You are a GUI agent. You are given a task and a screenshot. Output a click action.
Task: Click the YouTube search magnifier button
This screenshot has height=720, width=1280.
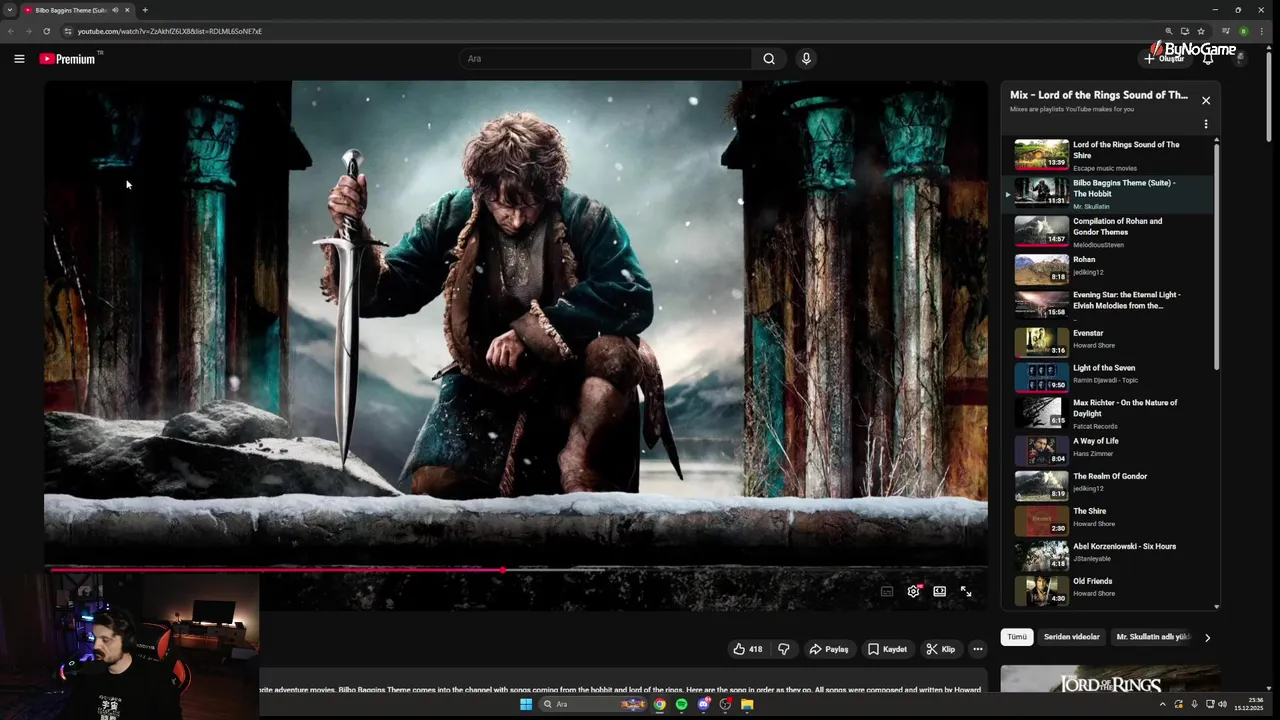[x=769, y=59]
